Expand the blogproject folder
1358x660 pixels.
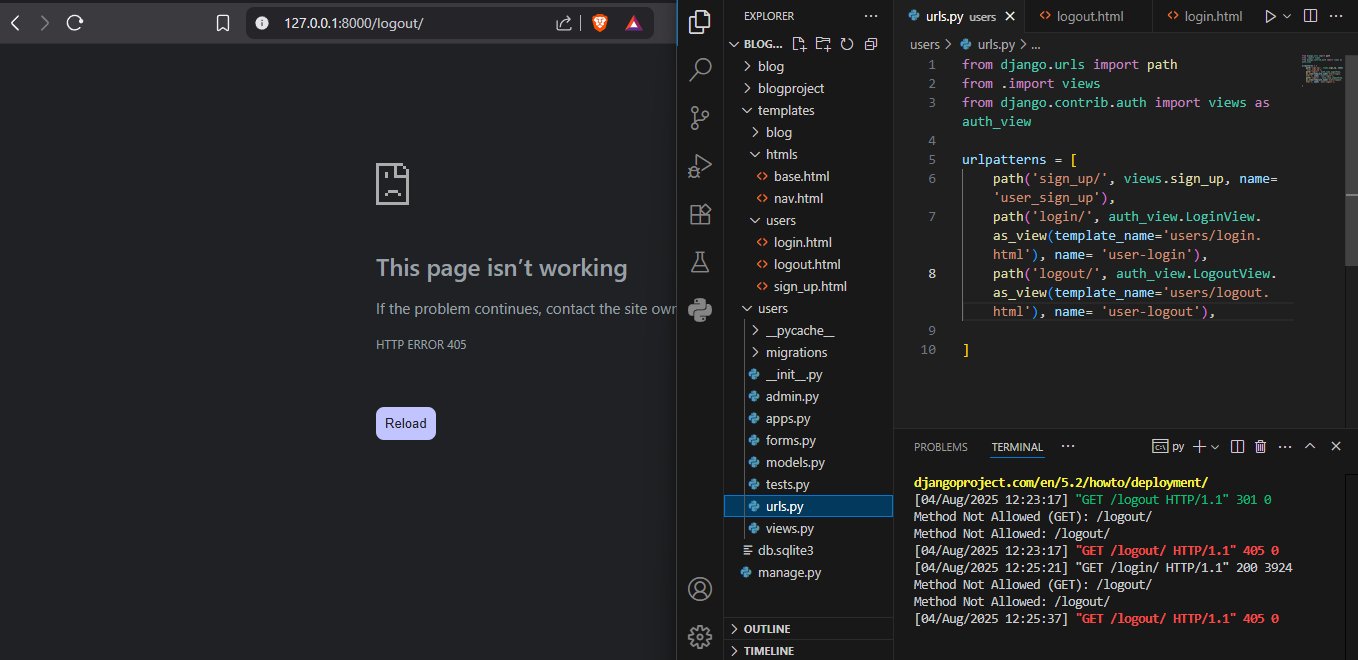point(790,88)
